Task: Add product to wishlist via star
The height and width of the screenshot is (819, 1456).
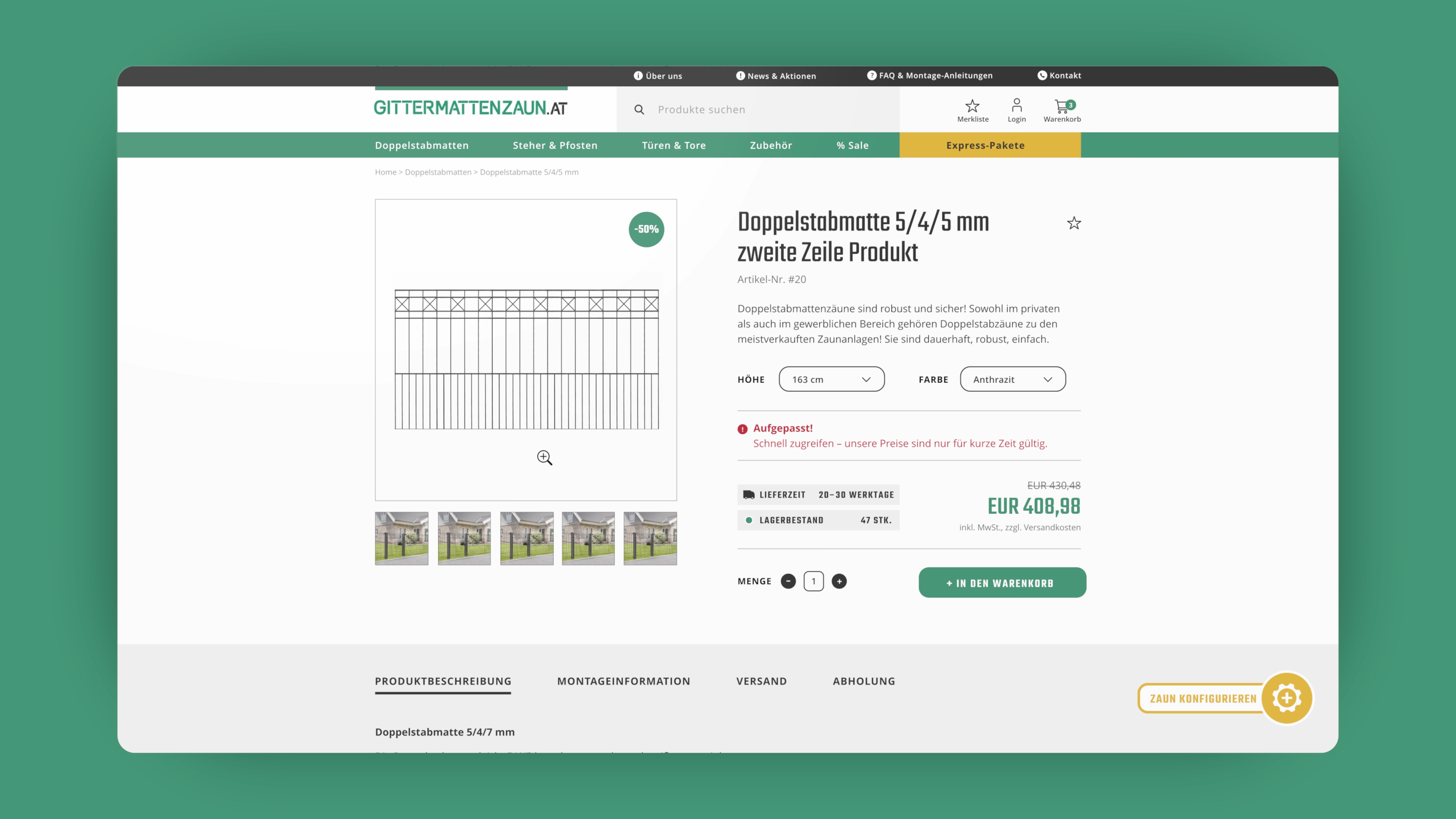Action: (x=1074, y=223)
